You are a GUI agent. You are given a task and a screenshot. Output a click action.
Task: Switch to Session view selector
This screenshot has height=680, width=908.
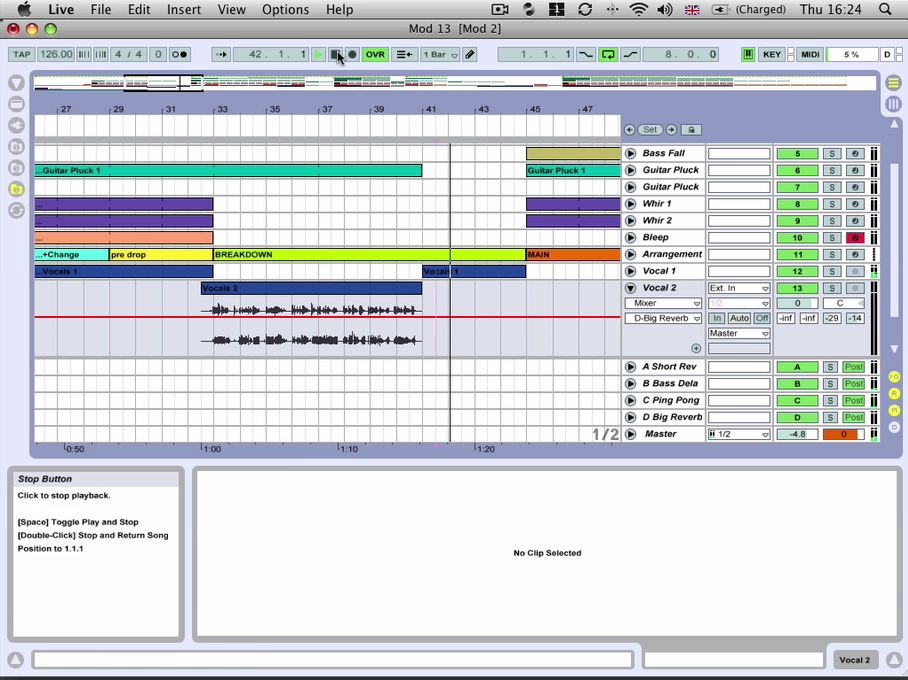point(894,104)
